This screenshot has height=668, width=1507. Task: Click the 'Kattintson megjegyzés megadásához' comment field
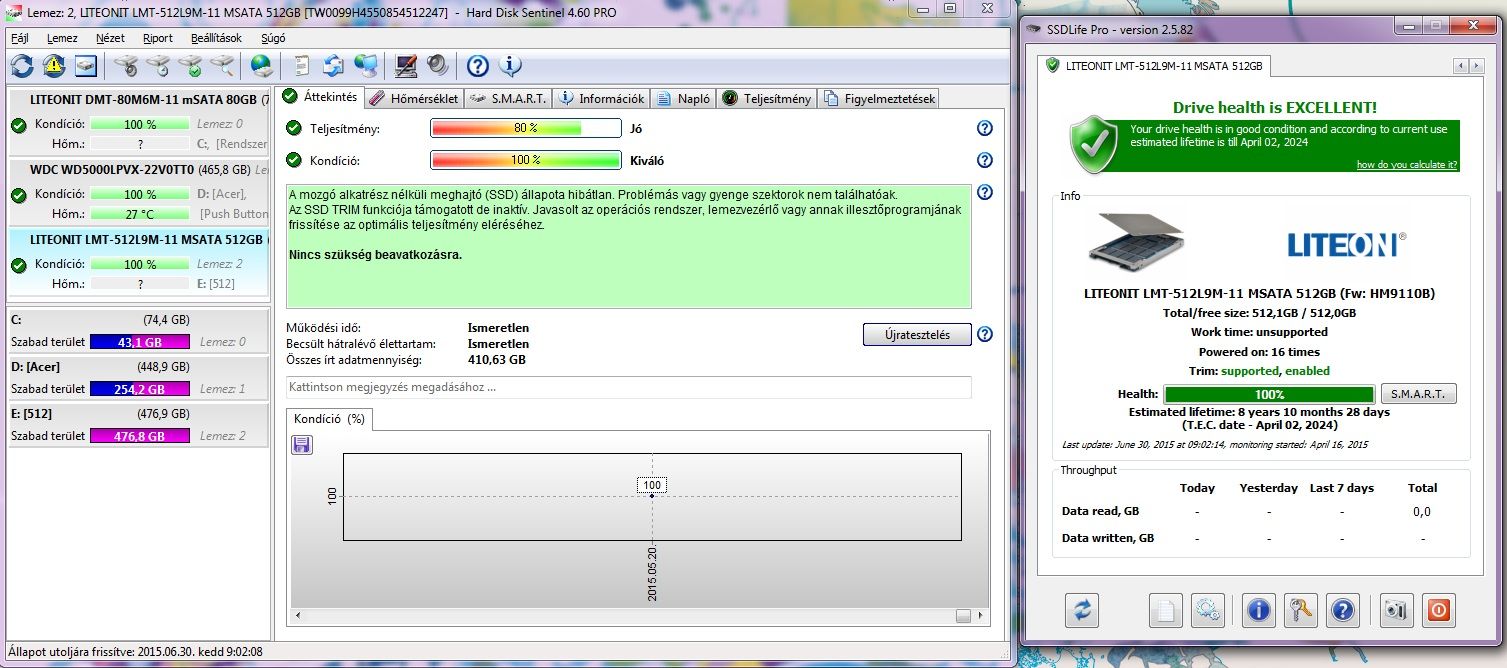click(628, 387)
